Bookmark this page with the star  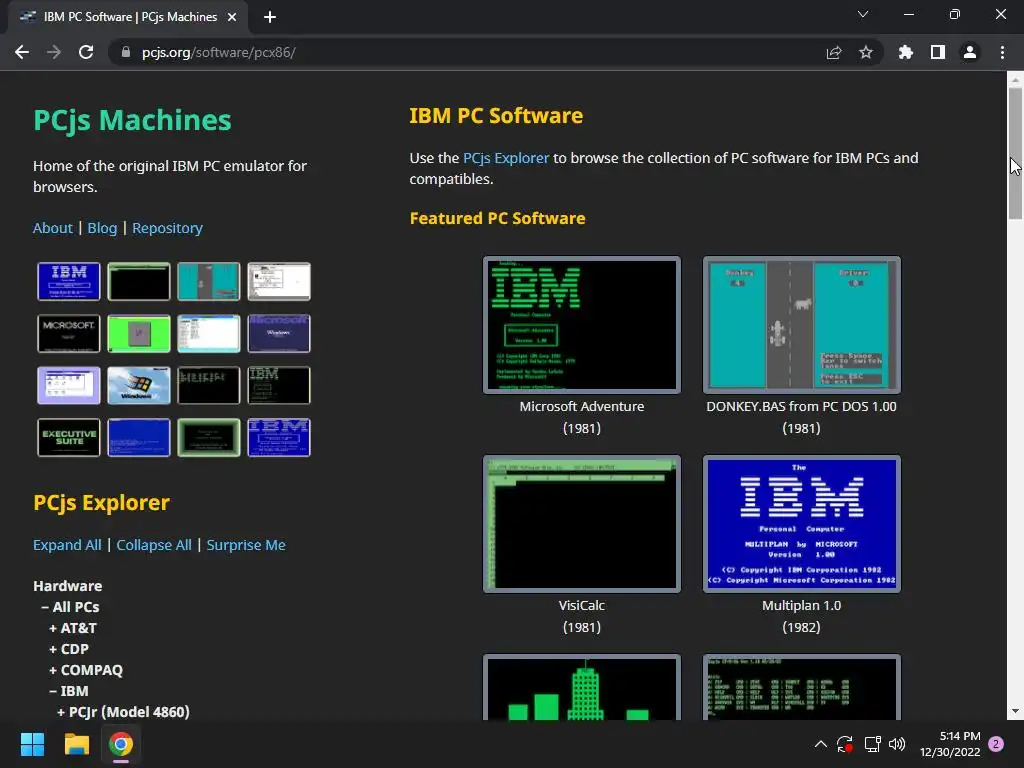865,52
